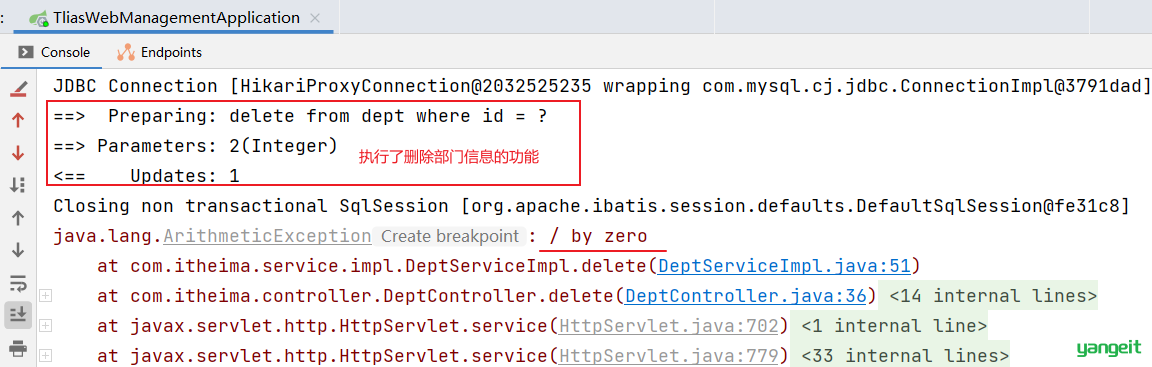The image size is (1152, 367).
Task: Expand fold marker next to HttpServlet.java:702 line
Action: pyautogui.click(x=46, y=325)
